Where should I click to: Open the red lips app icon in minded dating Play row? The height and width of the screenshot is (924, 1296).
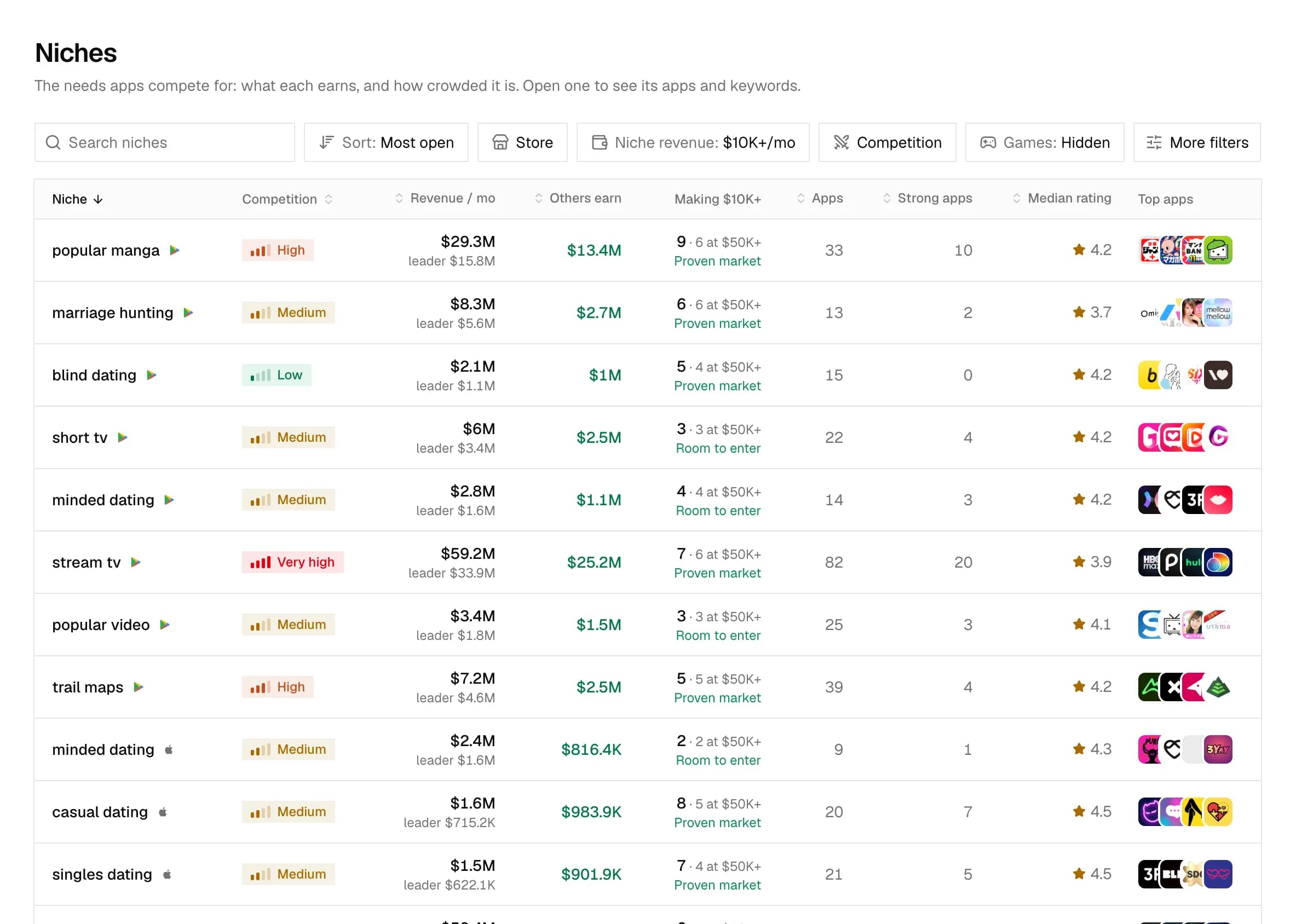[1218, 500]
